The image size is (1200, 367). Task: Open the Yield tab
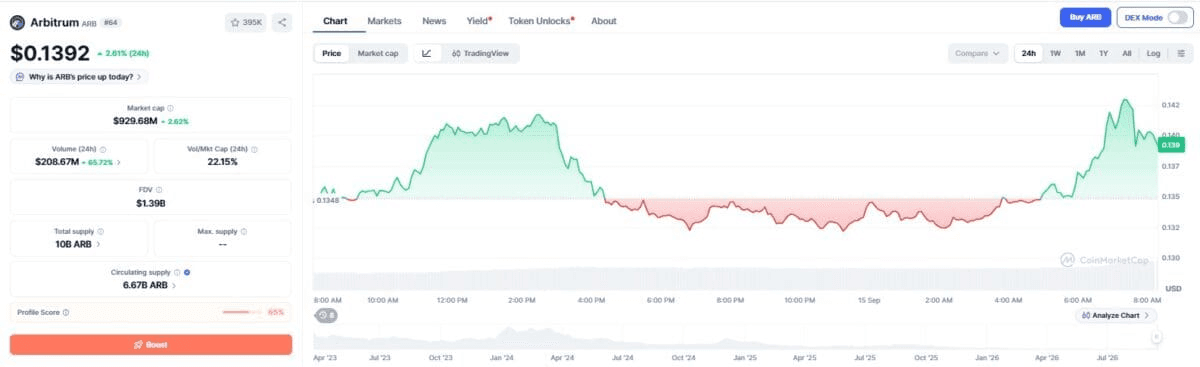[x=478, y=20]
